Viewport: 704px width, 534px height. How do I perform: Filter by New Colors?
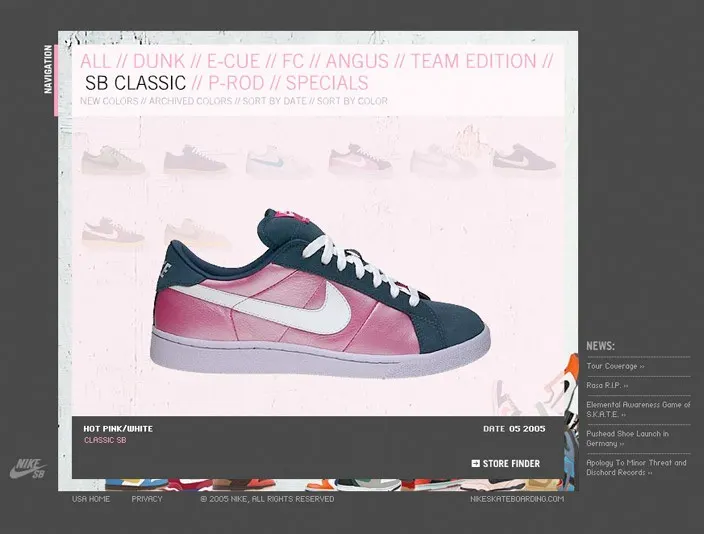[x=109, y=101]
